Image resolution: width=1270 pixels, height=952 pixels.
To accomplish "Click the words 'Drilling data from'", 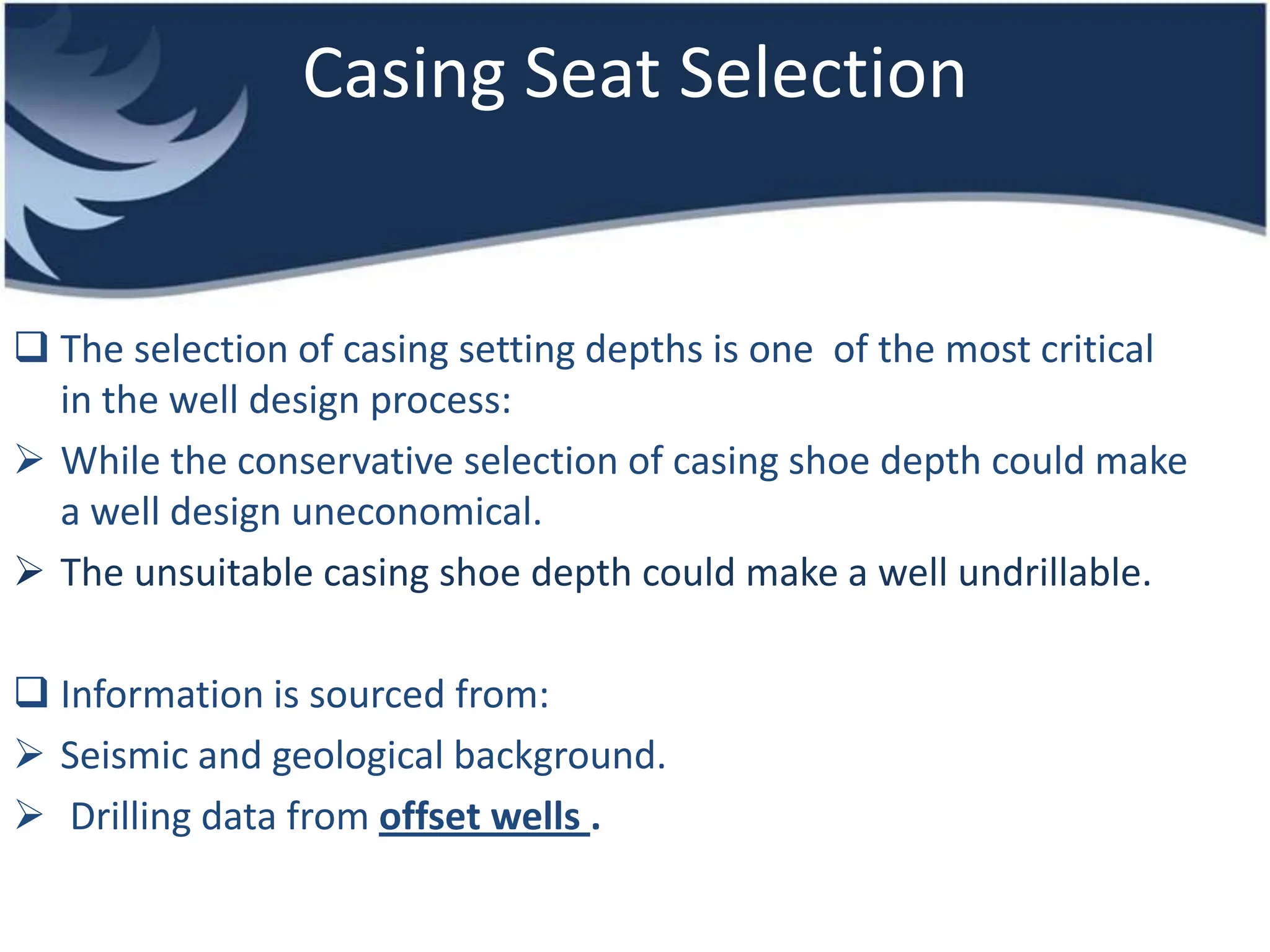I will click(220, 816).
